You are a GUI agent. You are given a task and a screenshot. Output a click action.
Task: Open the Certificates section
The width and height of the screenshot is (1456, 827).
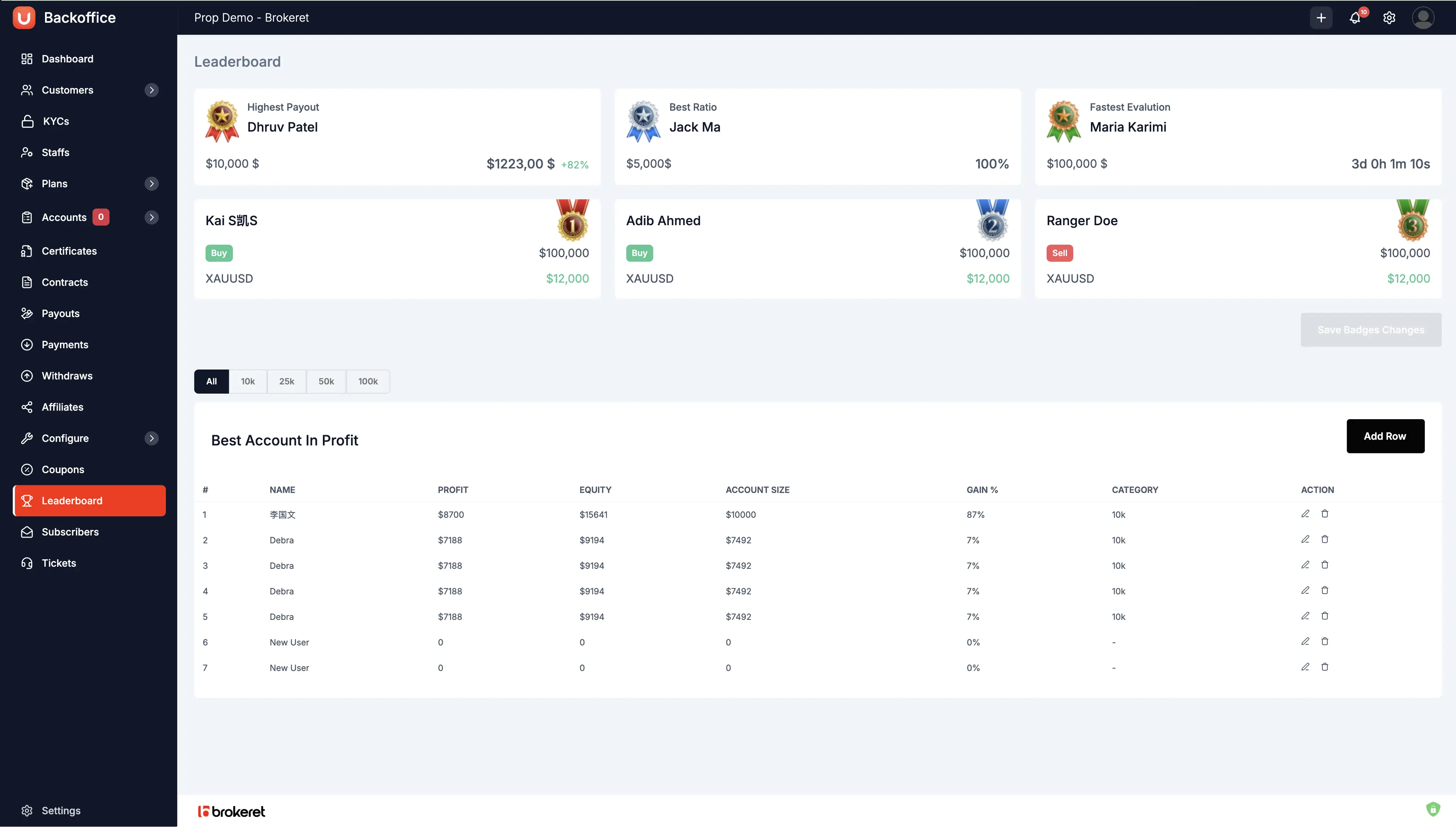pos(69,251)
